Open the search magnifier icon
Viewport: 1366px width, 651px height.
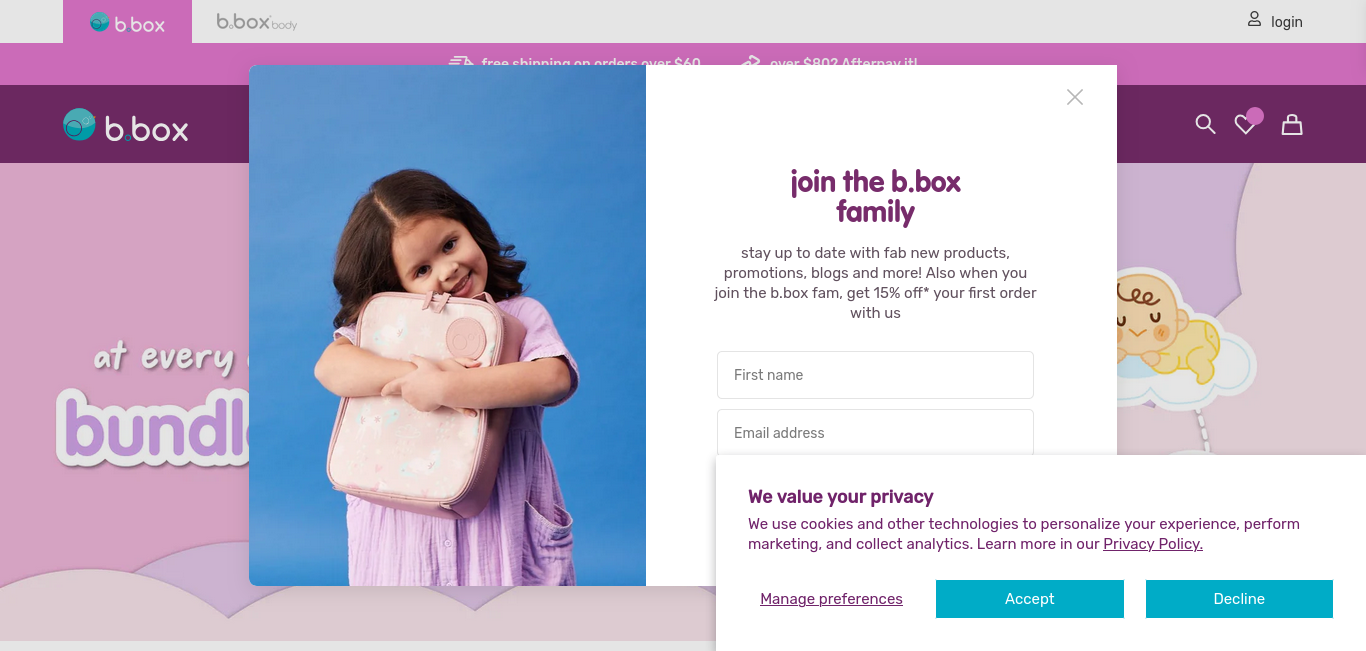click(x=1205, y=124)
